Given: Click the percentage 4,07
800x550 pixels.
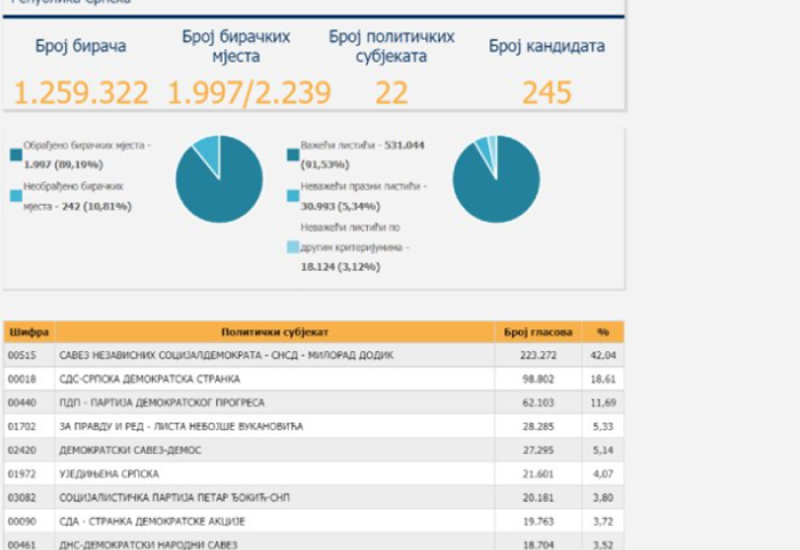Looking at the screenshot, I should tap(603, 474).
